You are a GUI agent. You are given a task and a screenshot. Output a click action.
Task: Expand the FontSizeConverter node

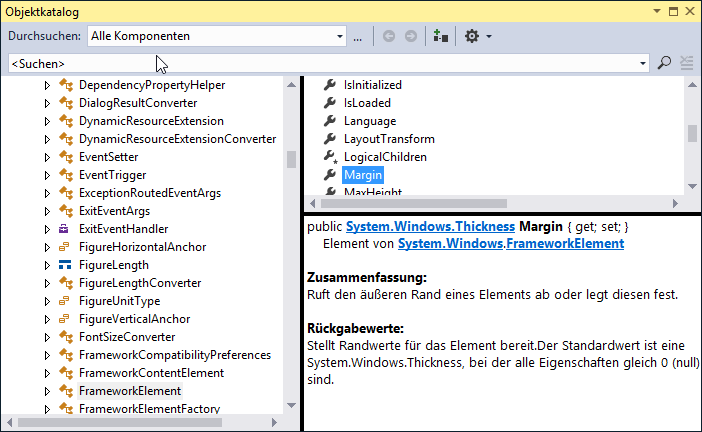47,337
